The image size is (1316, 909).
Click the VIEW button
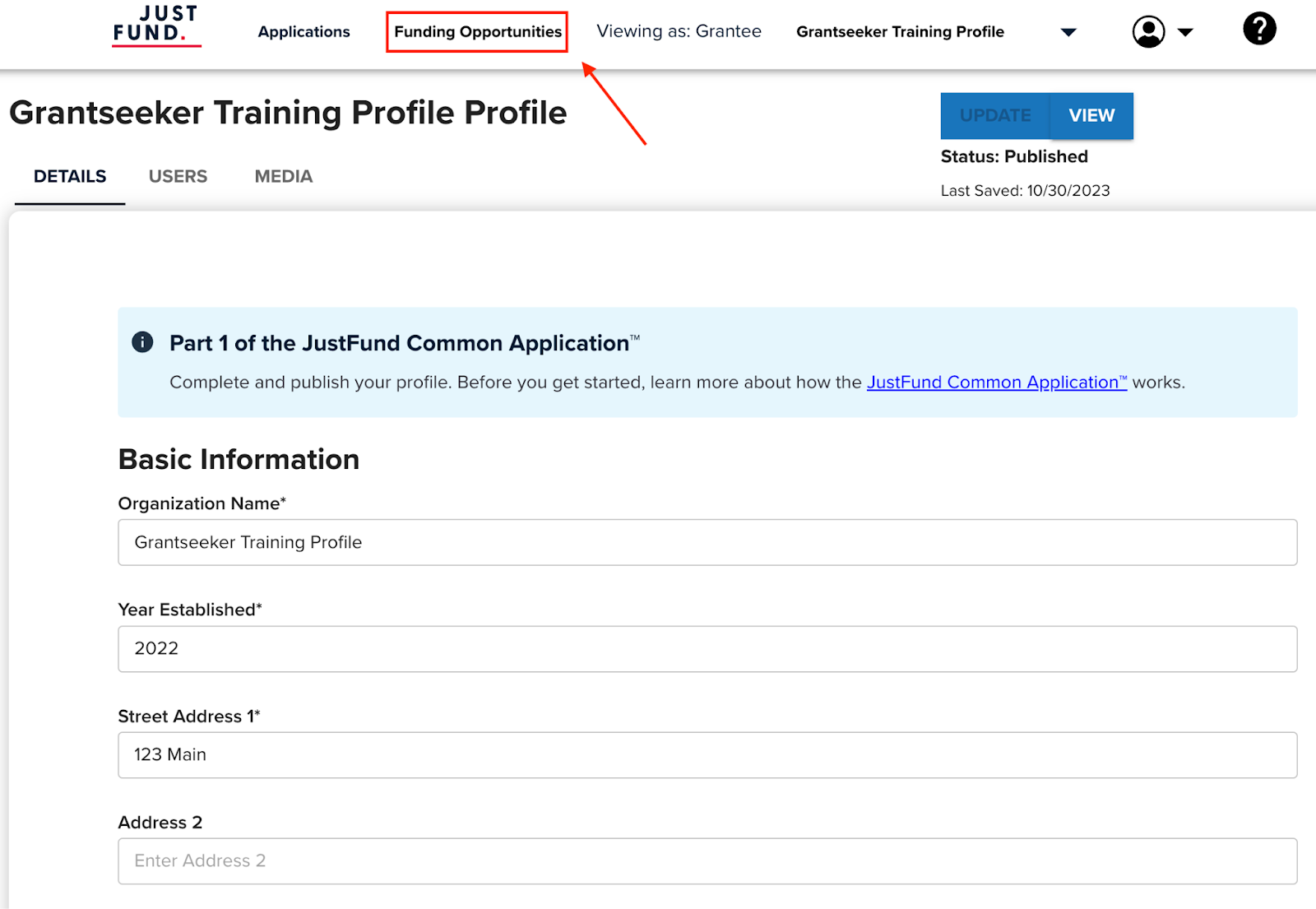(1091, 115)
